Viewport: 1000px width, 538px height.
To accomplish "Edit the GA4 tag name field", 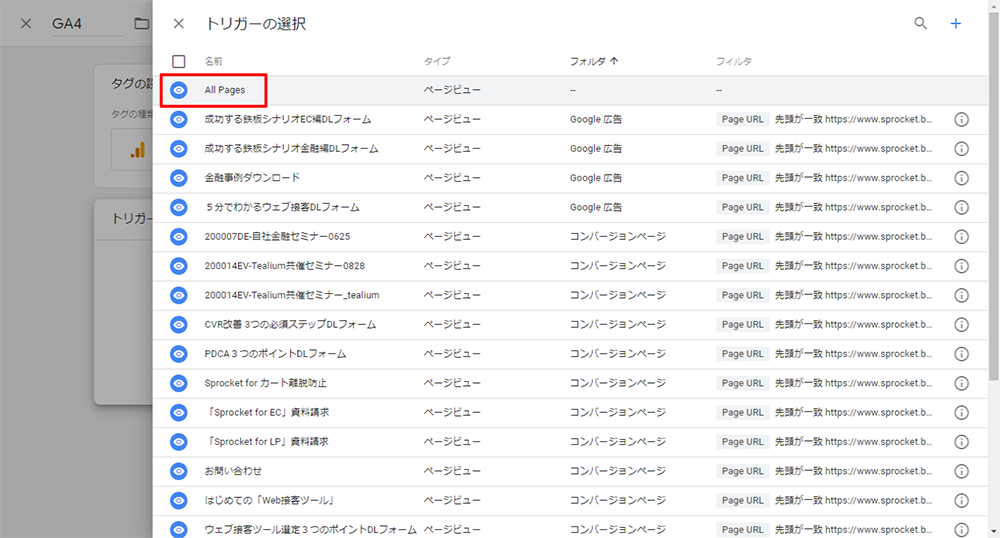I will 88,24.
